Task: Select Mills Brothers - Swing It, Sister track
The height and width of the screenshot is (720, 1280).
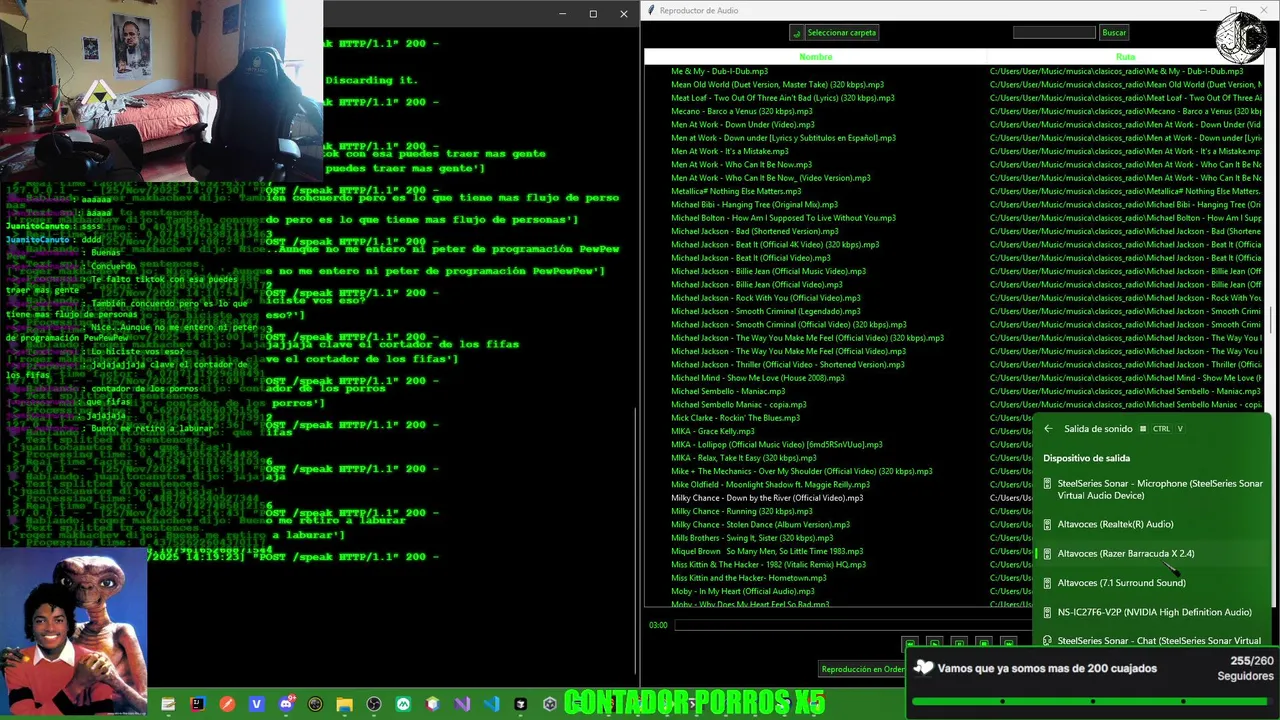Action: click(x=752, y=538)
